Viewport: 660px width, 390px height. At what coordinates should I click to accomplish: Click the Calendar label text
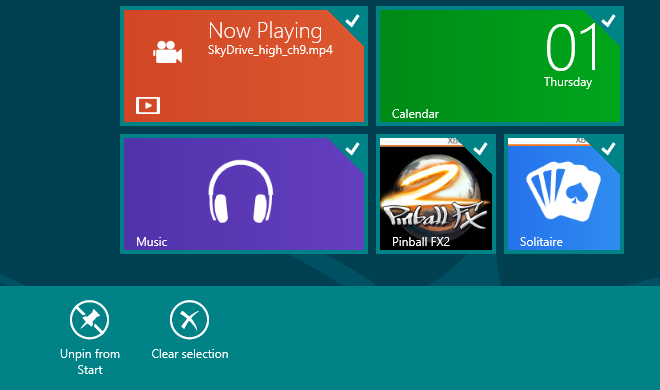tap(415, 114)
